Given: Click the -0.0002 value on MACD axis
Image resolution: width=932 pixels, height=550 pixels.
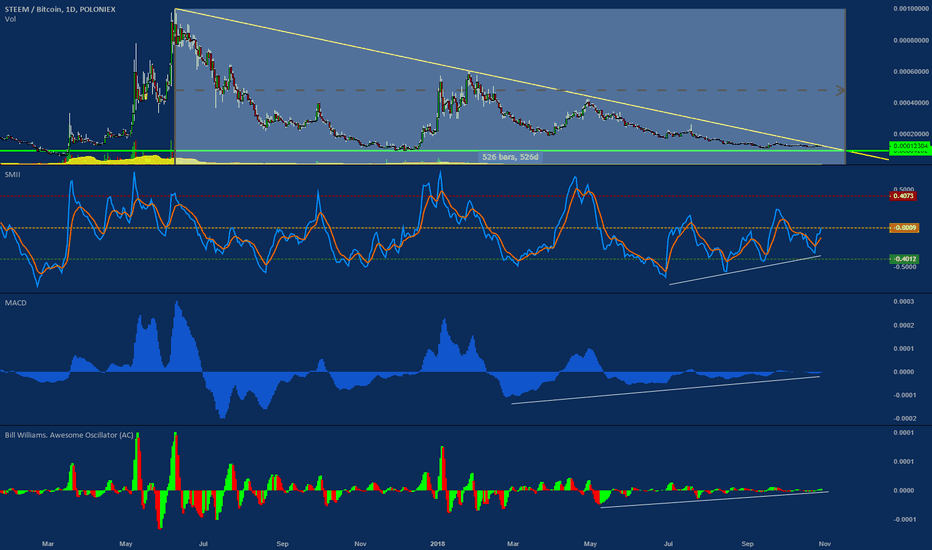Looking at the screenshot, I should point(903,419).
